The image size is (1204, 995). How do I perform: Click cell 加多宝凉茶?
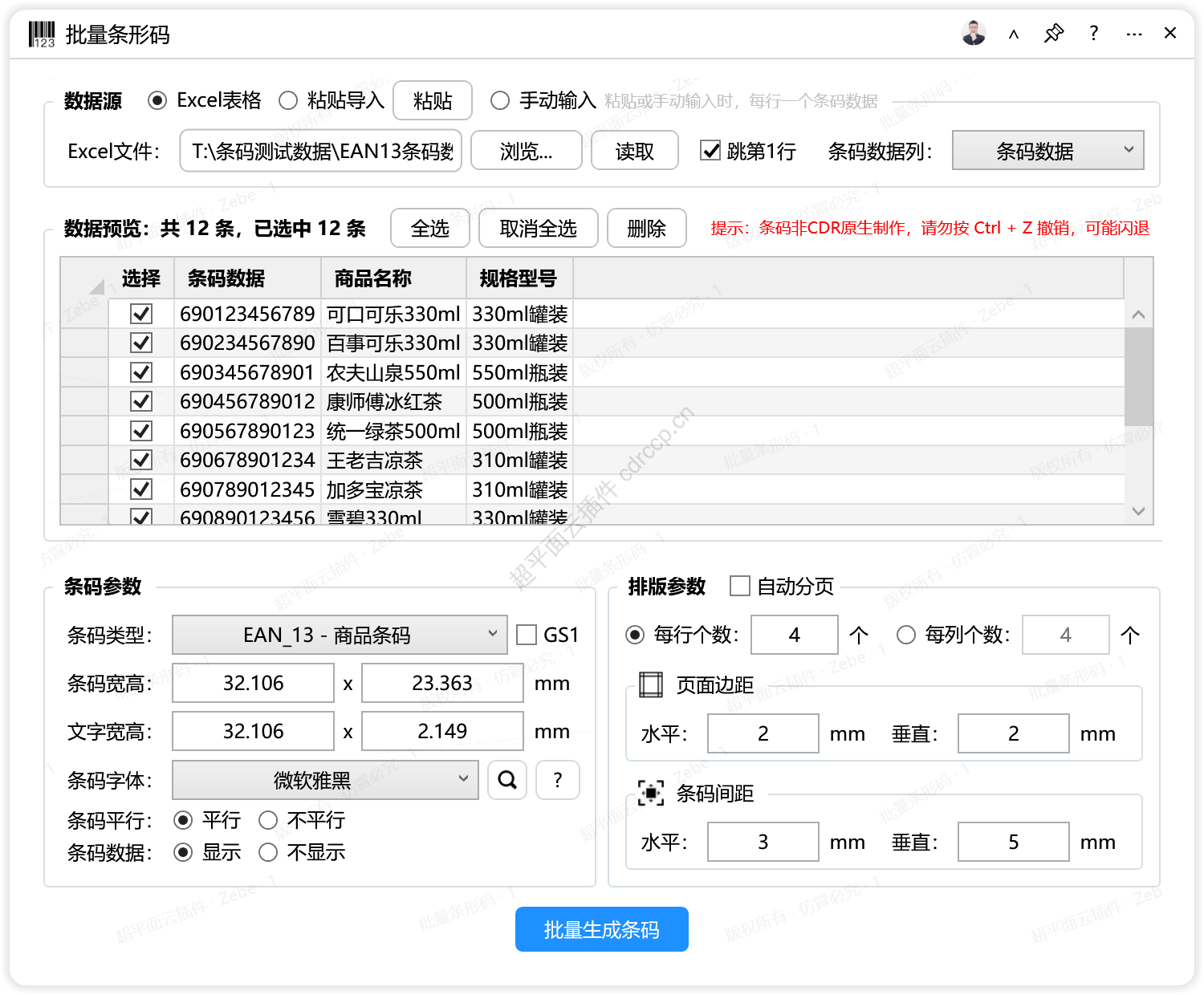394,489
